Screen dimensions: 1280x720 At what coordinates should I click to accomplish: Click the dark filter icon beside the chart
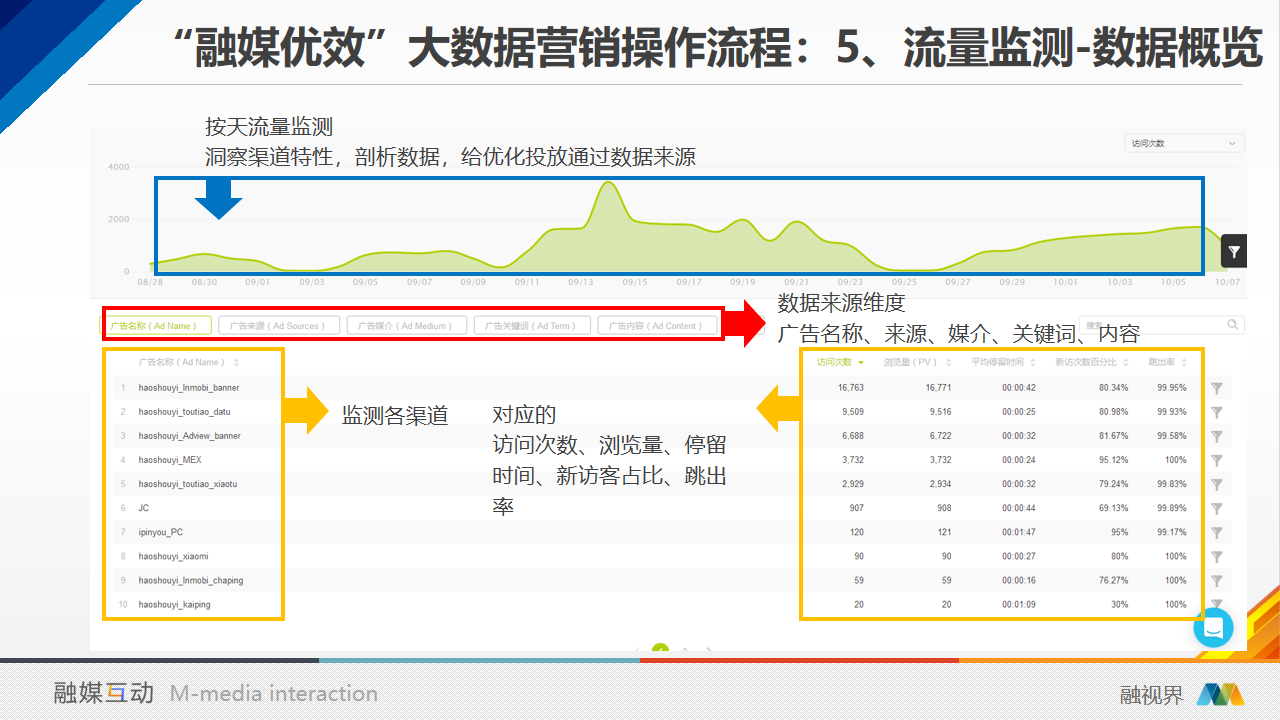pyautogui.click(x=1234, y=252)
